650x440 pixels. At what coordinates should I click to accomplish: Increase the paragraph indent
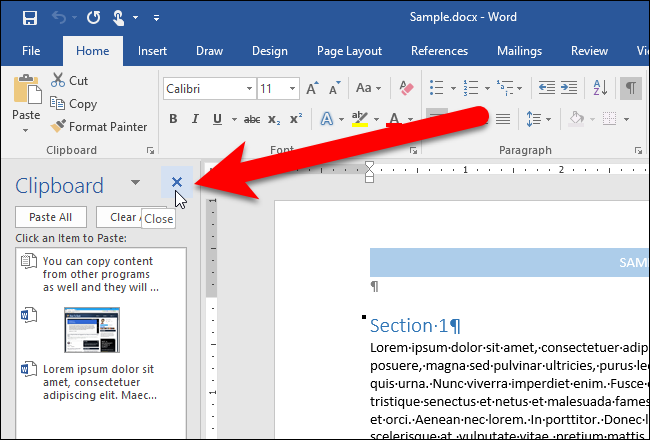(569, 88)
